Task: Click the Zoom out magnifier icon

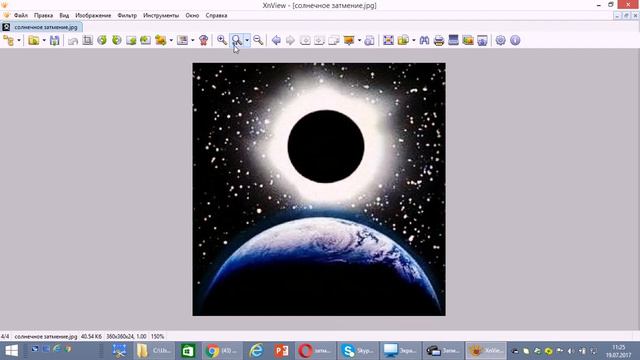Action: pos(258,40)
